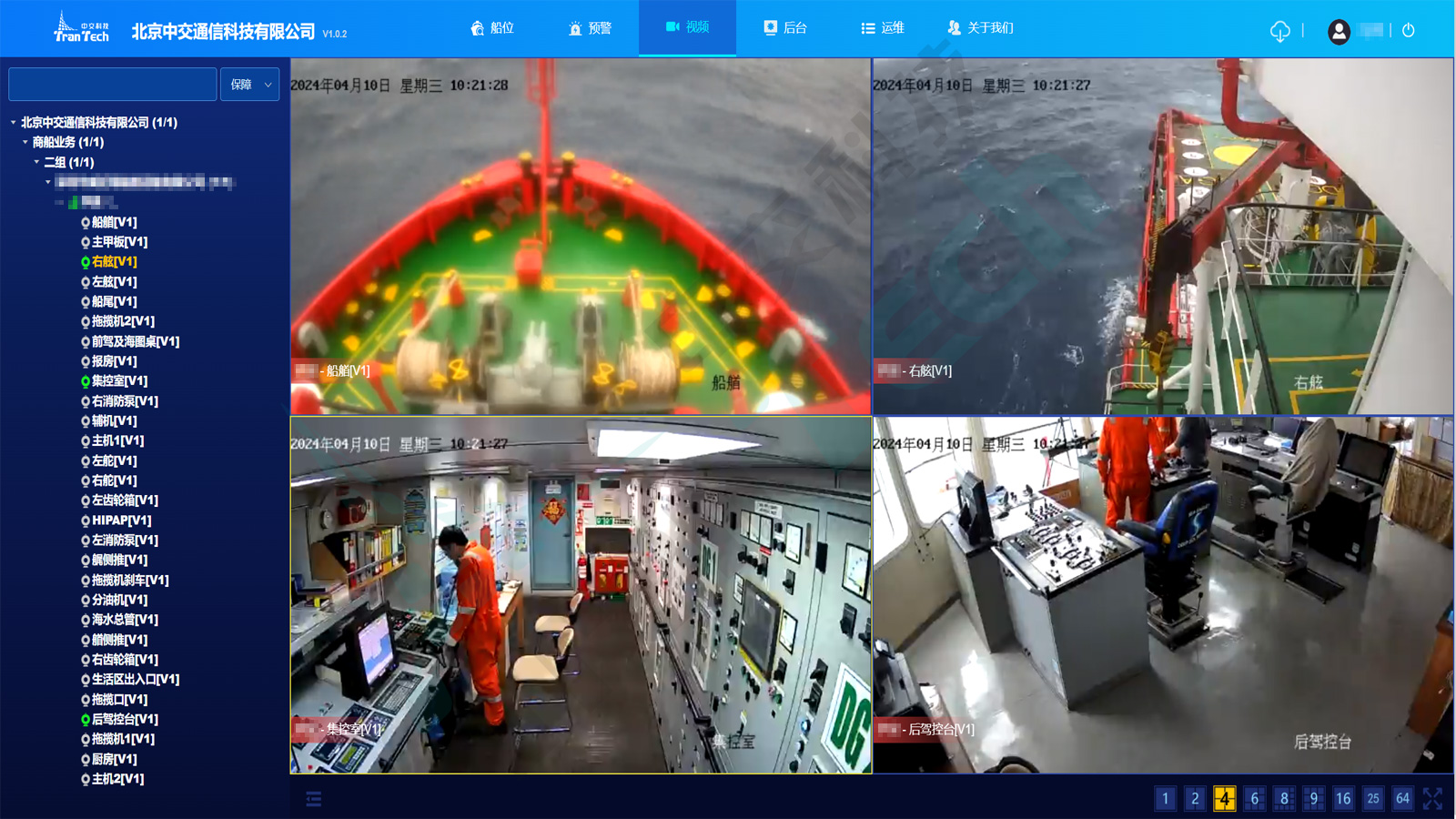1456x819 pixels.
Task: Collapse the 商船业务 tree node
Action: point(25,142)
